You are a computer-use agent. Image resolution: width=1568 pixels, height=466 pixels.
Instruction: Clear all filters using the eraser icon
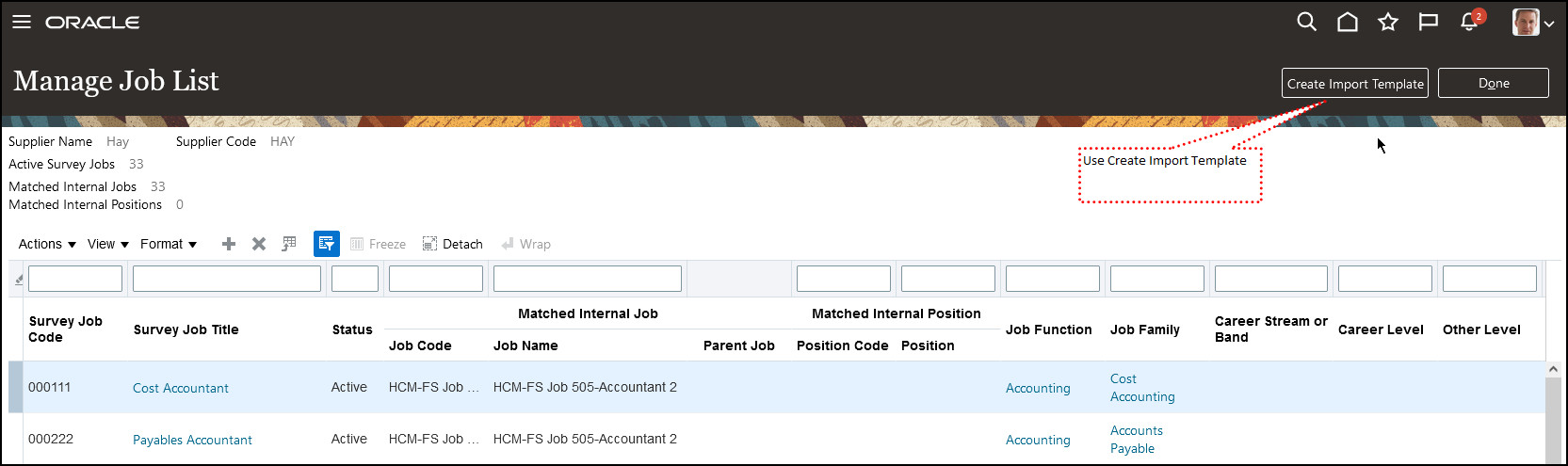tap(19, 279)
